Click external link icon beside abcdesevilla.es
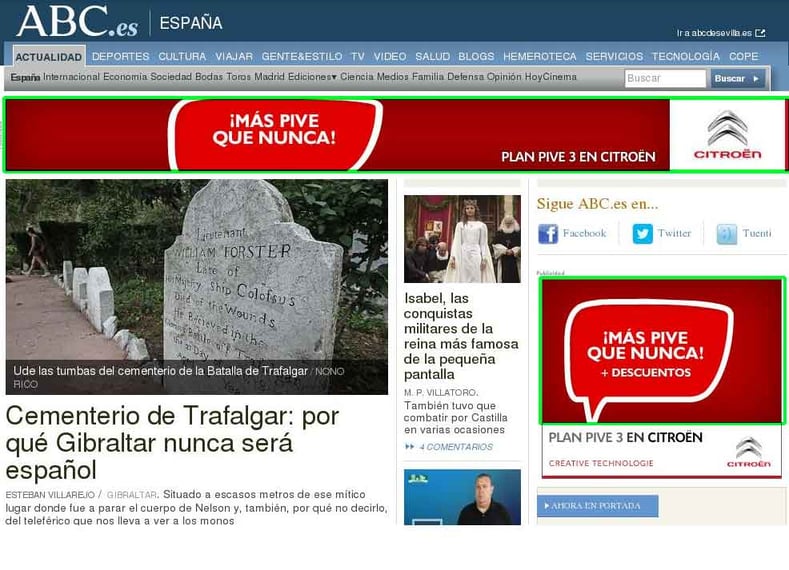This screenshot has width=789, height=570. (760, 33)
